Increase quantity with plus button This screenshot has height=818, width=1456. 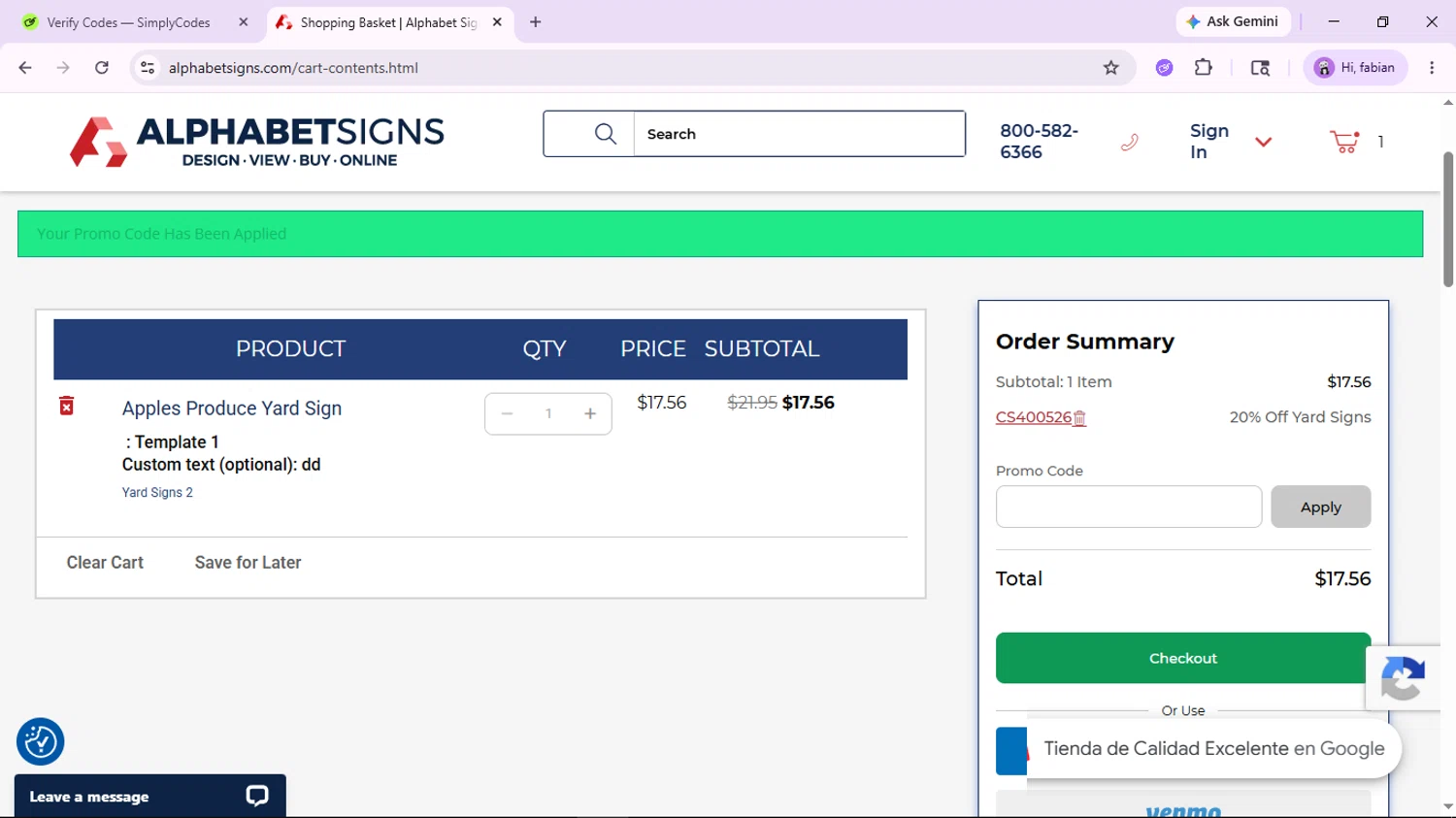coord(590,414)
